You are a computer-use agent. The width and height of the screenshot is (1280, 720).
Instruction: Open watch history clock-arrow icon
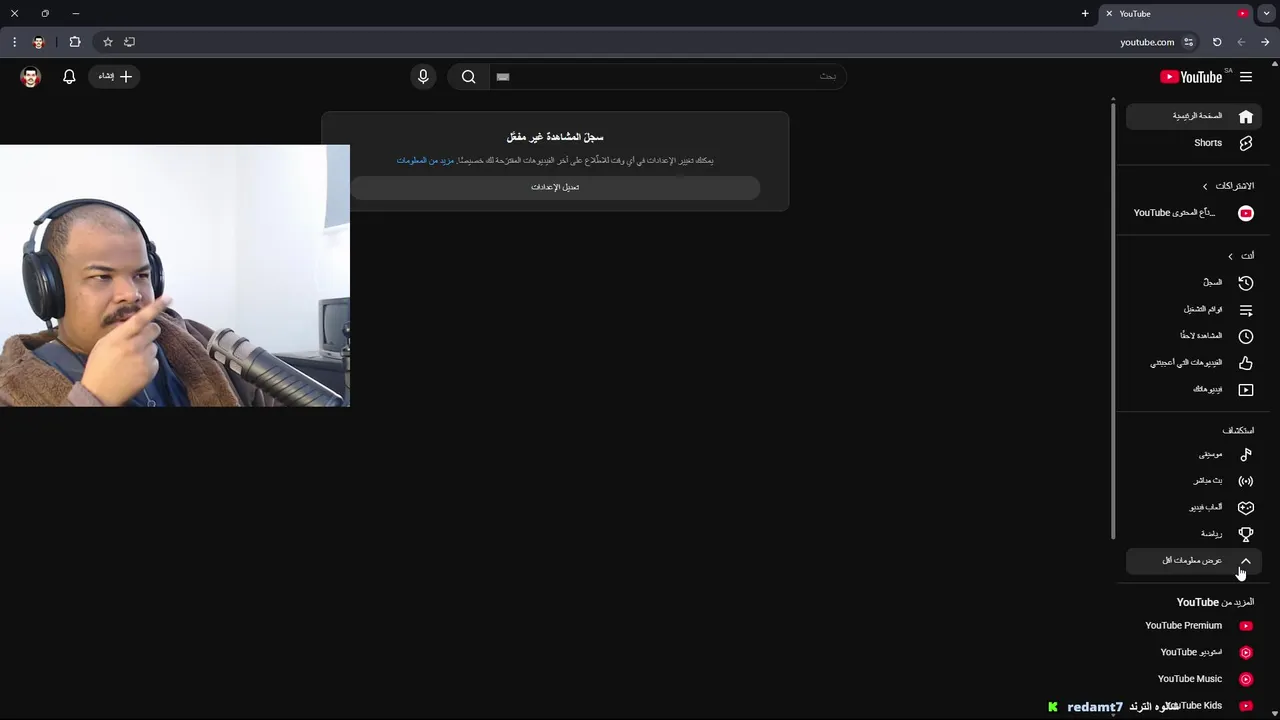(1246, 283)
